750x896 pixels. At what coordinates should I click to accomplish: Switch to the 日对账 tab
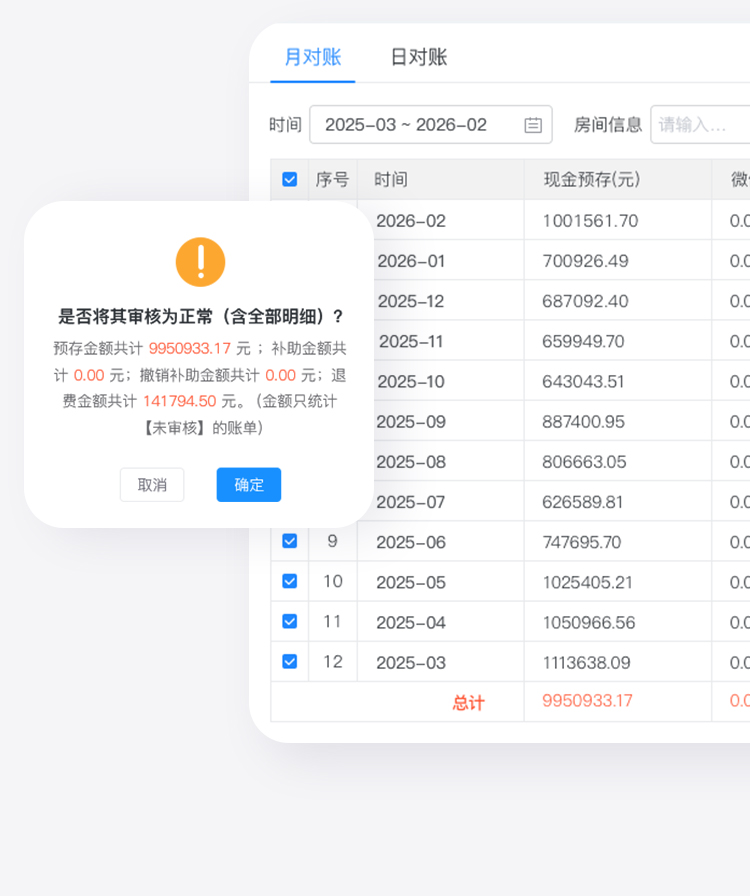pyautogui.click(x=418, y=57)
